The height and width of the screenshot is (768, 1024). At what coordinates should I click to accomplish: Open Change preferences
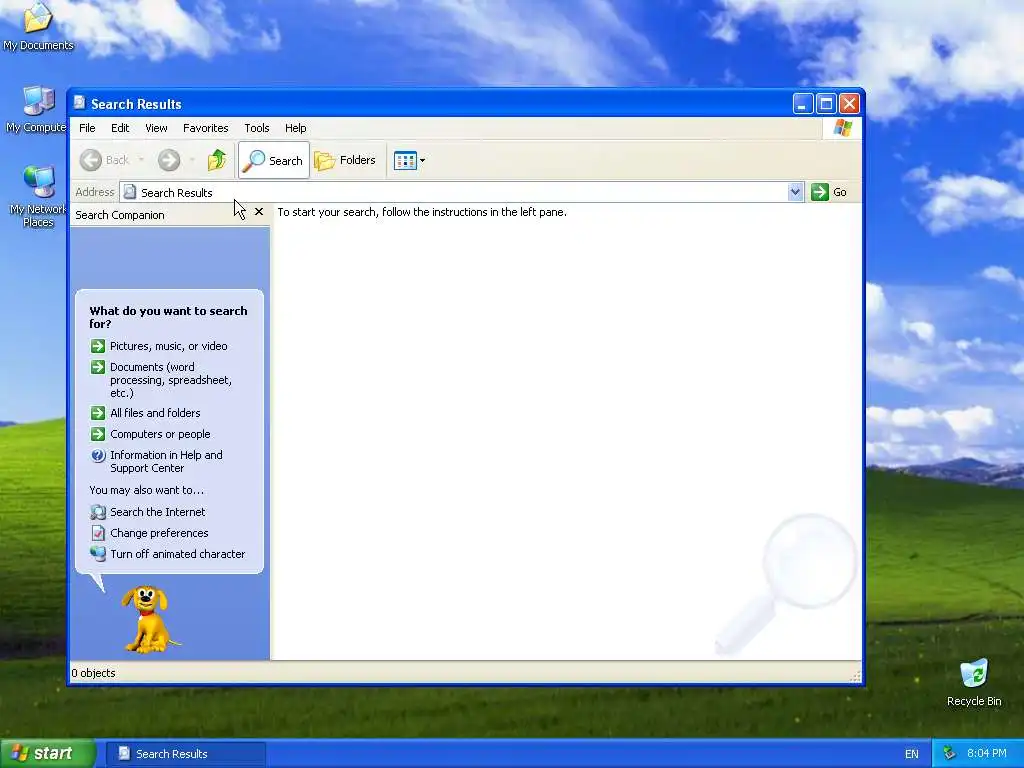[159, 533]
